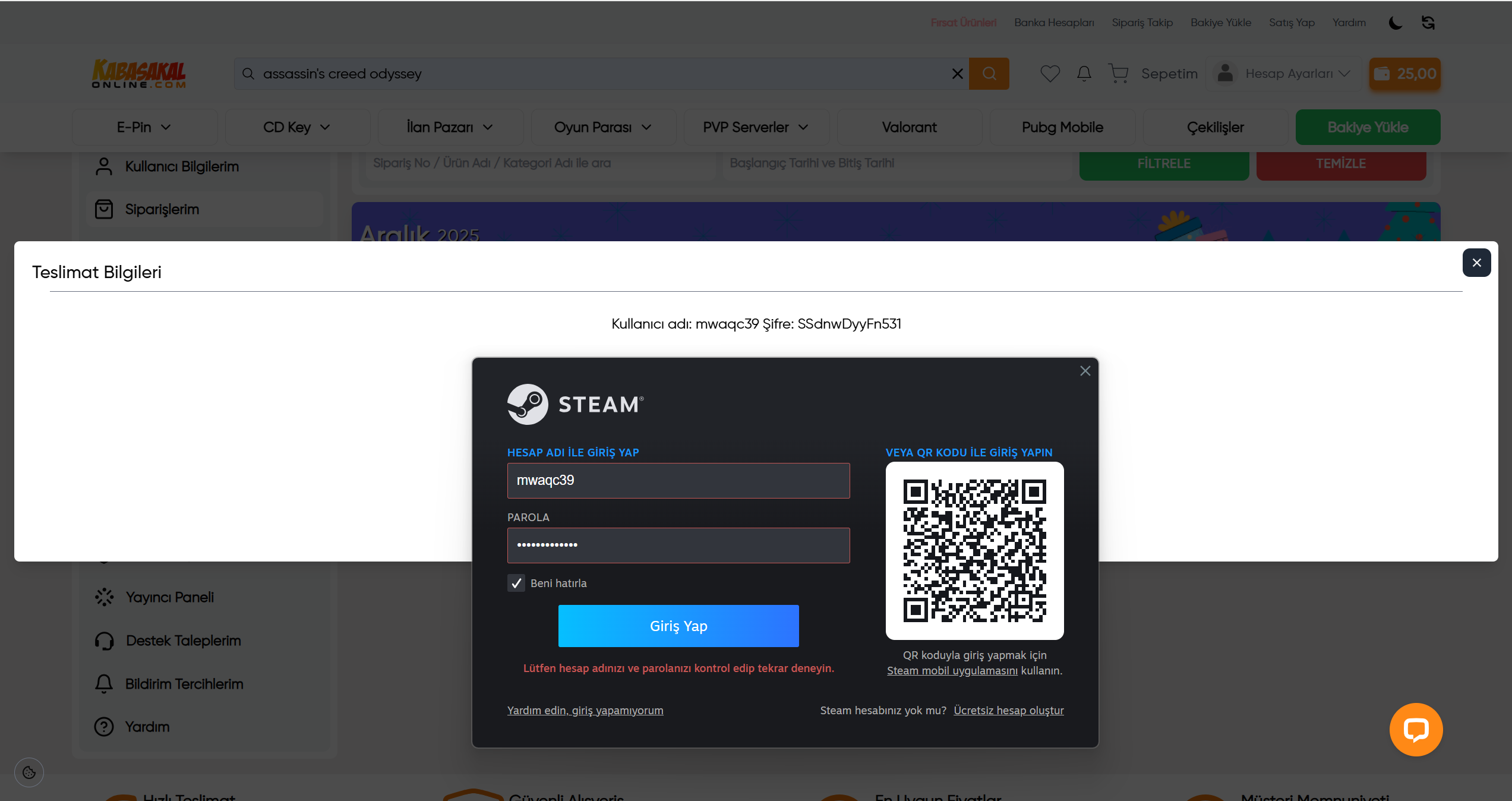Viewport: 1512px width, 801px height.
Task: Open Banka Hesapları link
Action: (1054, 23)
